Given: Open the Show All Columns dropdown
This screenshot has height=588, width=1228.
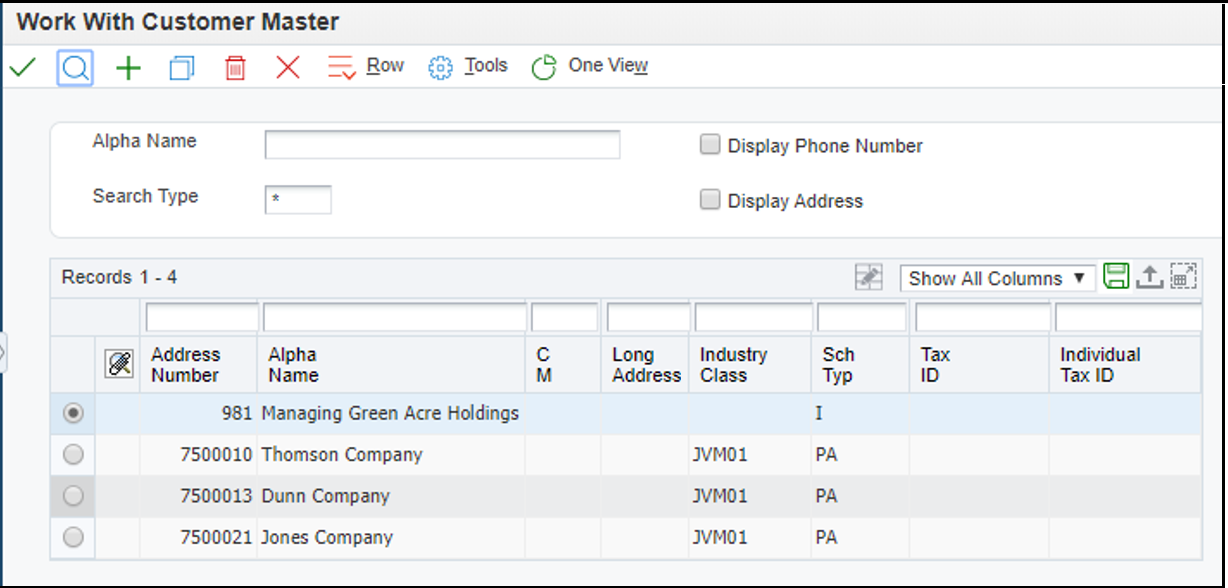Looking at the screenshot, I should [x=997, y=279].
